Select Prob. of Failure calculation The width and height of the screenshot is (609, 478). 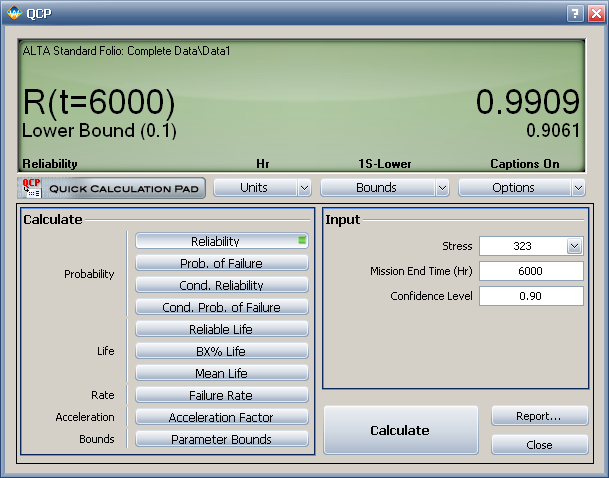tap(221, 263)
